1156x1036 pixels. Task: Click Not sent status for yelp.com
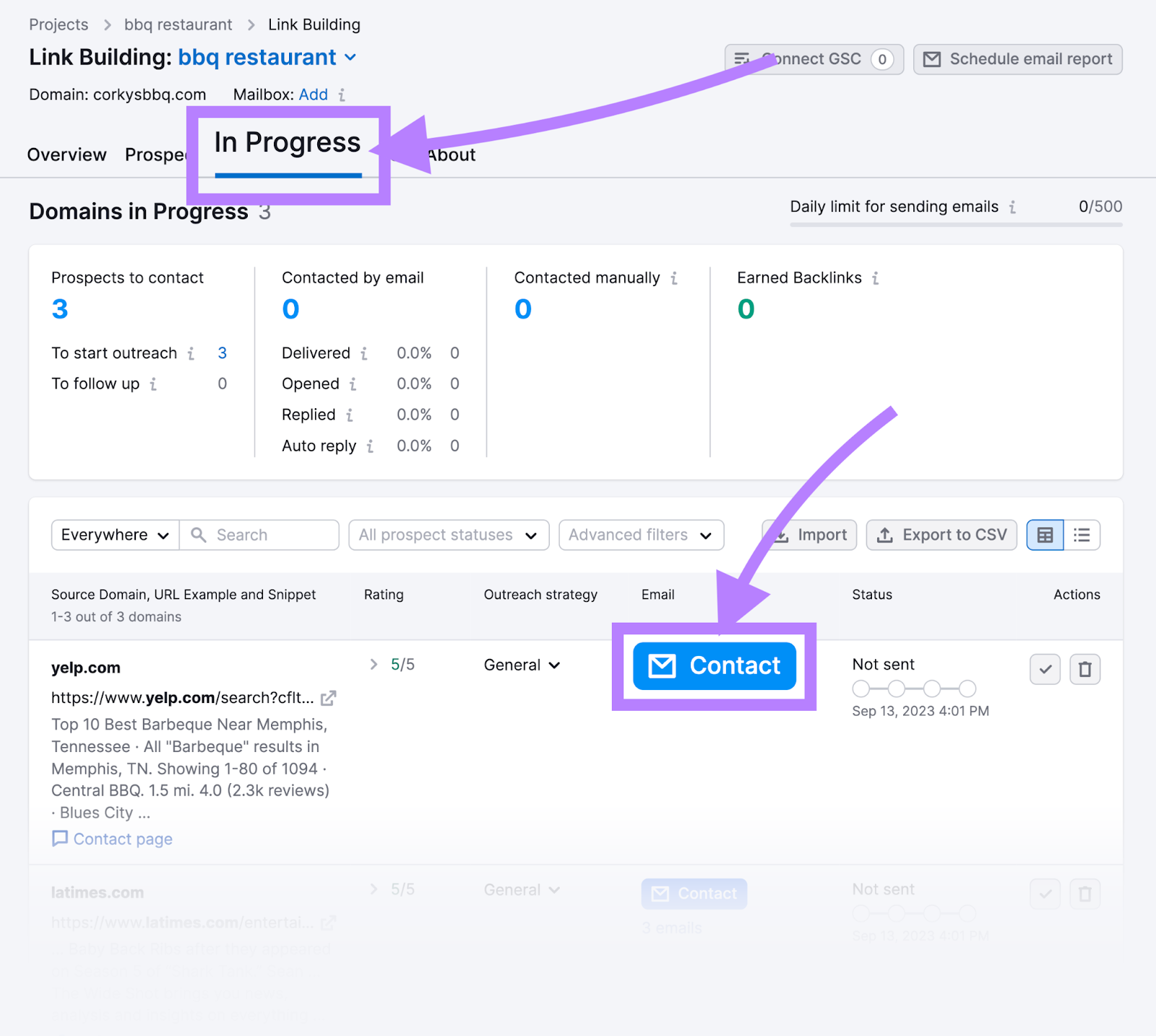click(883, 664)
